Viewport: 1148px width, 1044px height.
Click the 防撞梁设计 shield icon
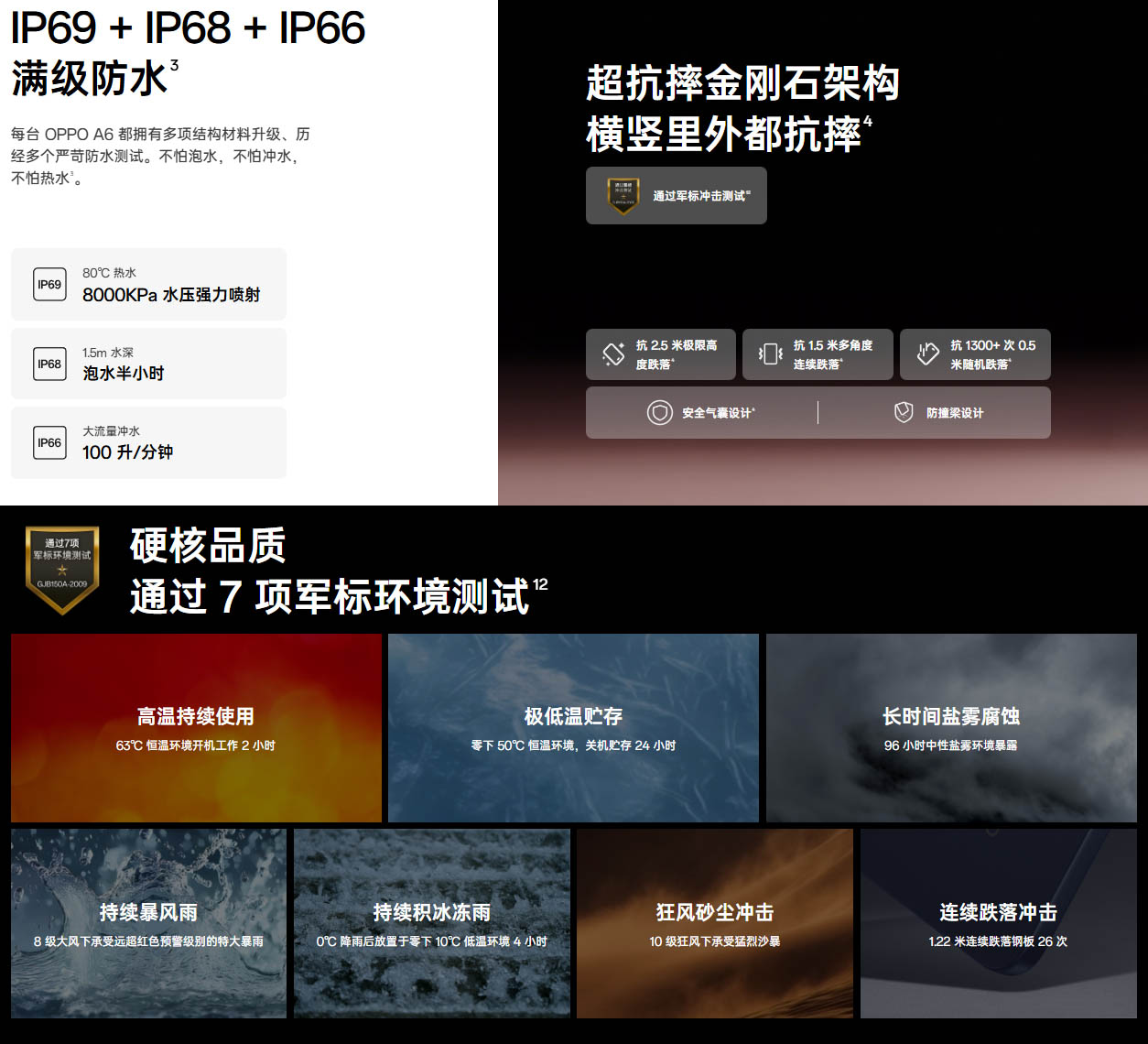click(x=904, y=413)
